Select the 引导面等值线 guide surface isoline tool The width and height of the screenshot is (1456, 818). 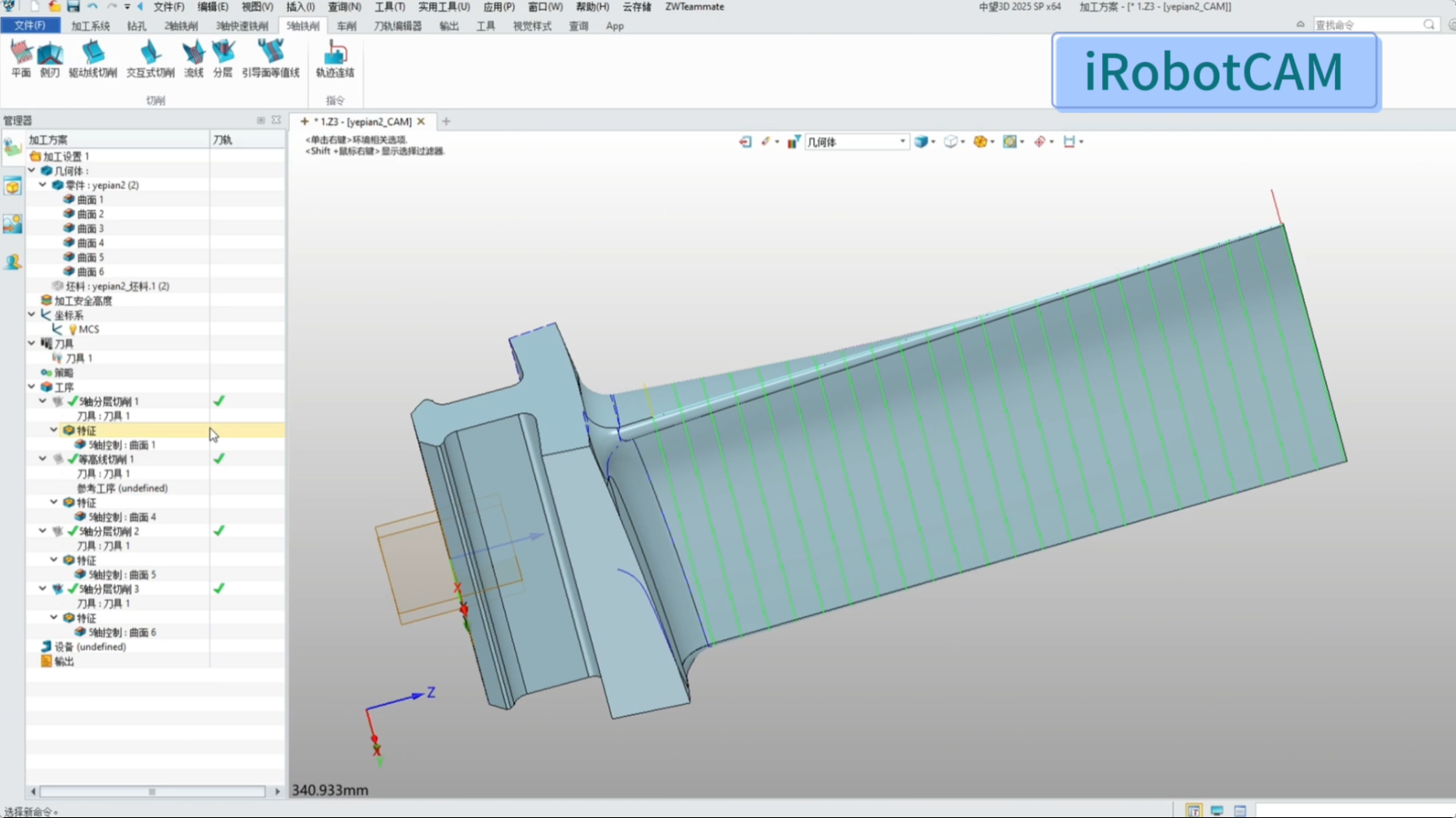pos(270,59)
